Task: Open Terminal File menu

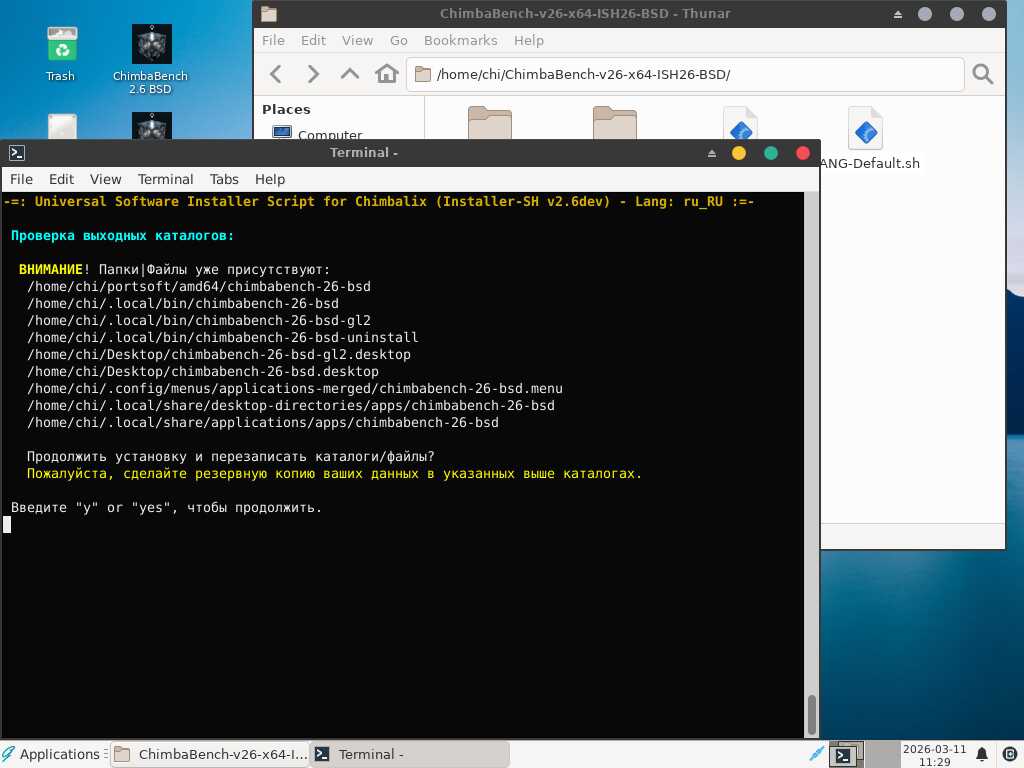Action: tap(21, 179)
